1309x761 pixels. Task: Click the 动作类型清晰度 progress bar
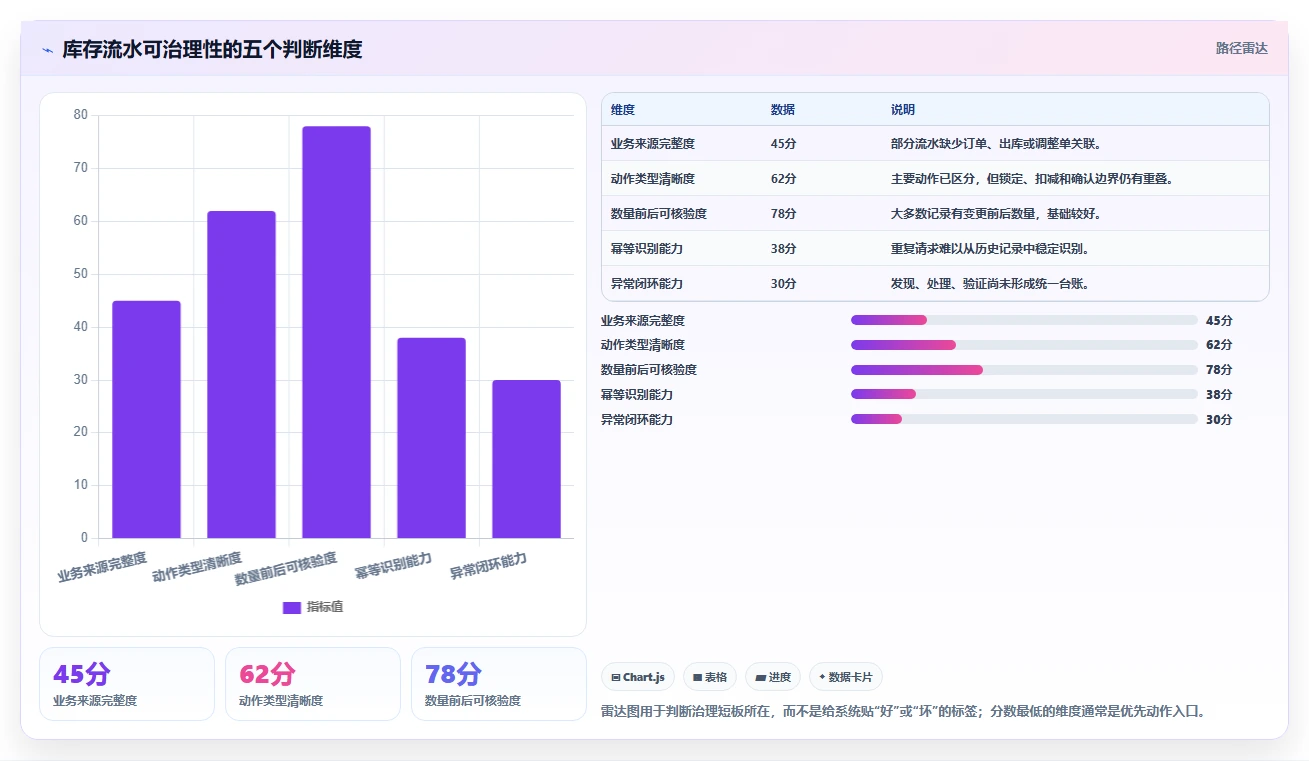1024,345
